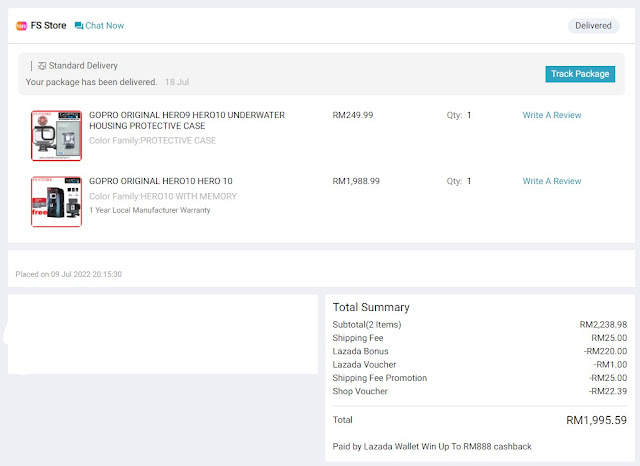Viewport: 640px width, 466px height.
Task: Start a chat via Chat Now link
Action: click(104, 26)
